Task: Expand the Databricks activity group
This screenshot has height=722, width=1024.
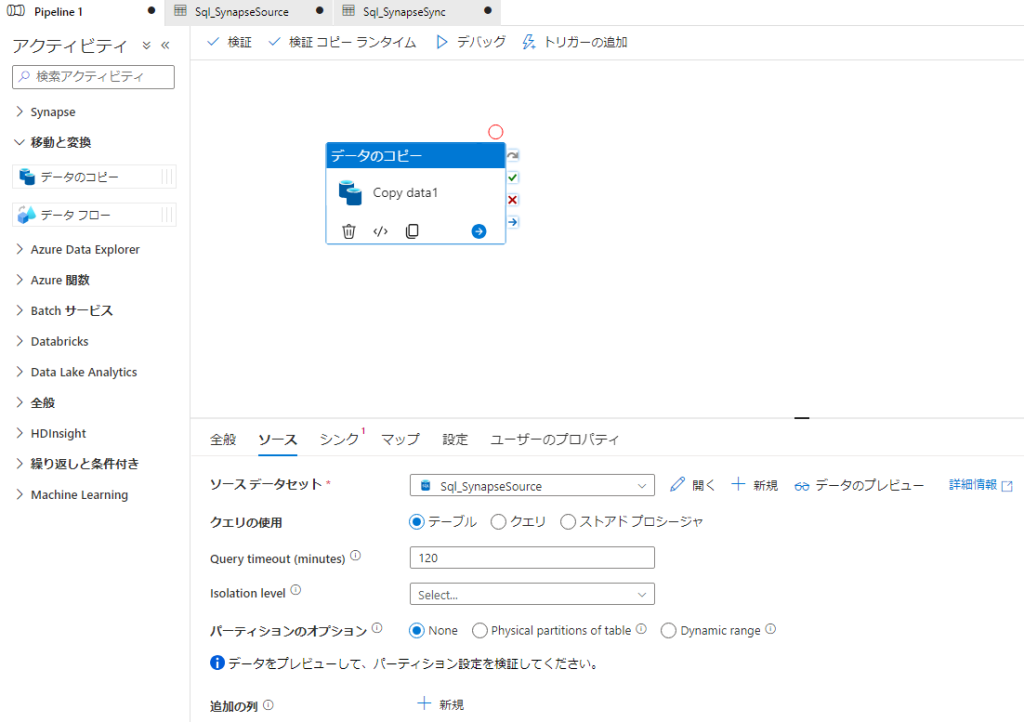Action: (59, 341)
